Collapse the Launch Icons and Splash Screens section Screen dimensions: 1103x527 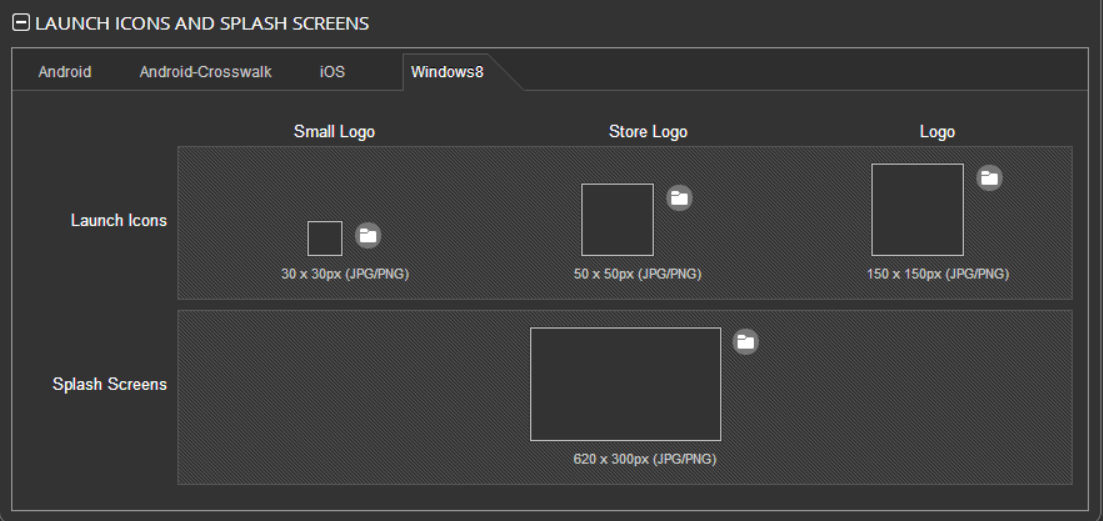coord(21,23)
